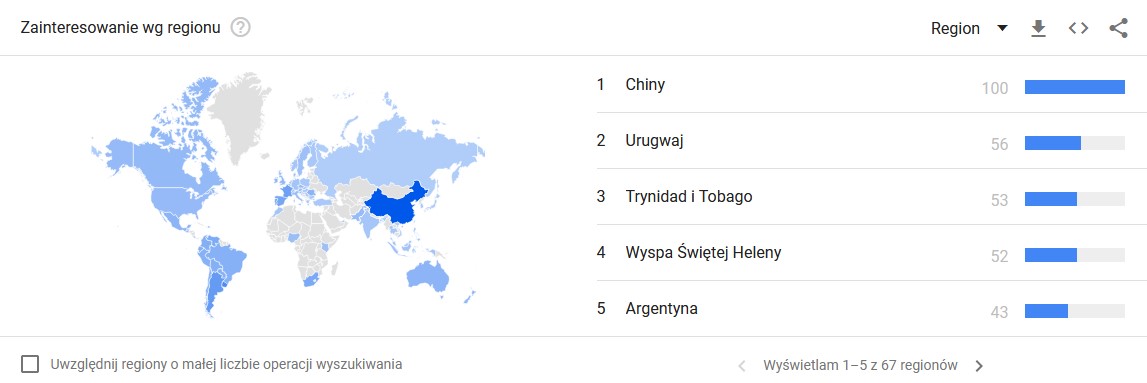Go to previous page of regions

pyautogui.click(x=742, y=365)
